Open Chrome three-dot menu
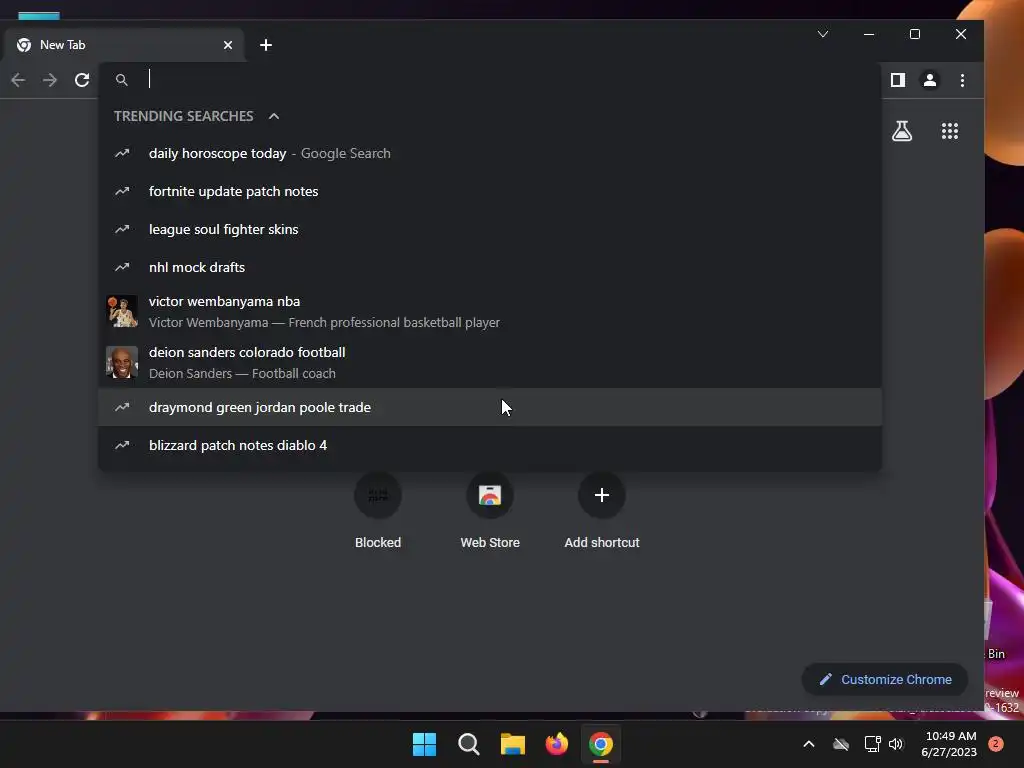Screen dimensions: 1024x768 pyautogui.click(x=962, y=80)
